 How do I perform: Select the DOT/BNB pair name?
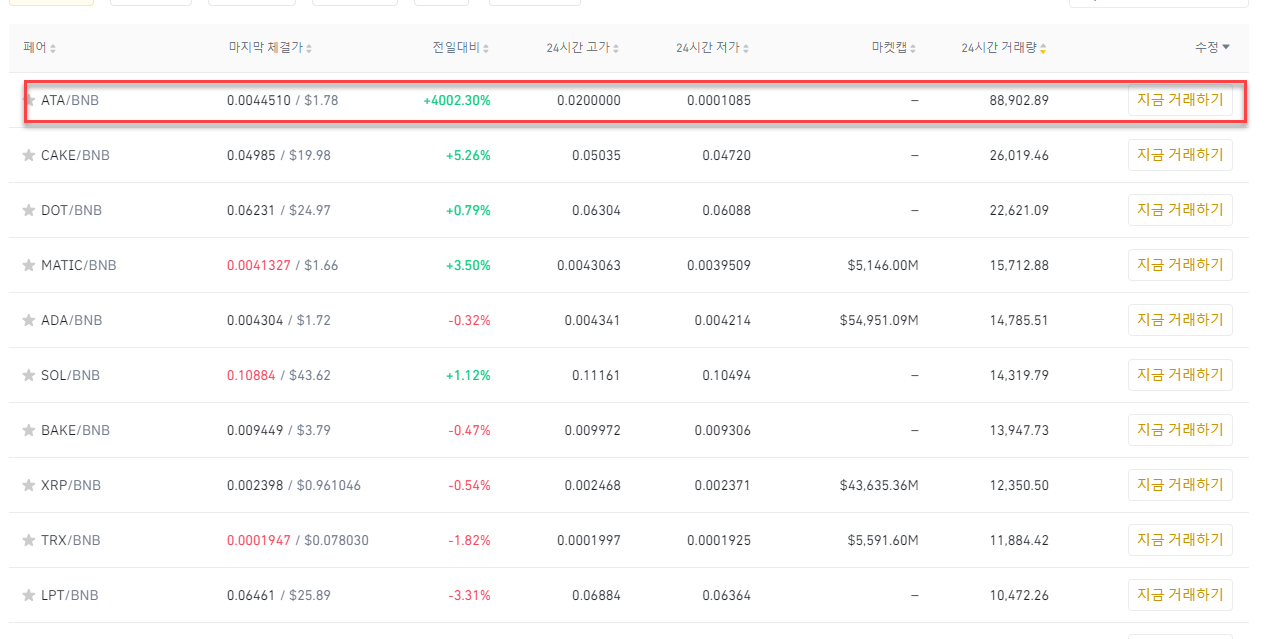point(71,210)
